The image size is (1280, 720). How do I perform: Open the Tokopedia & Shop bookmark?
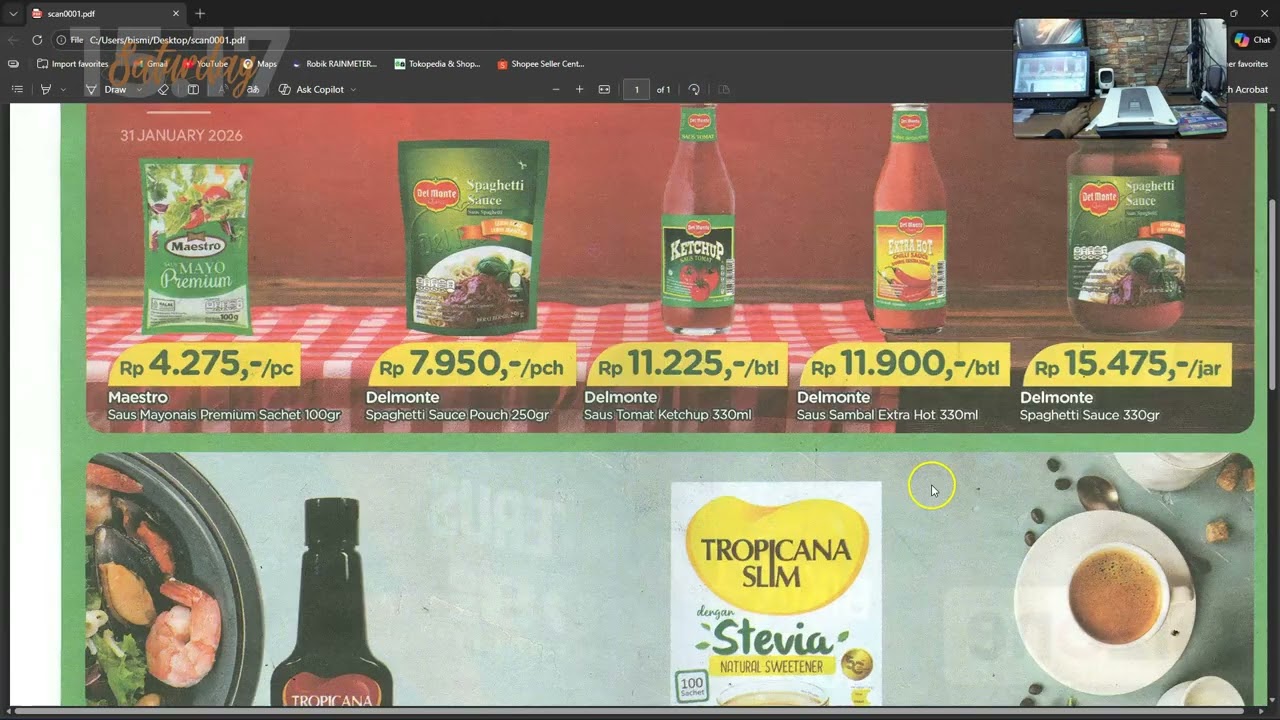pyautogui.click(x=437, y=64)
